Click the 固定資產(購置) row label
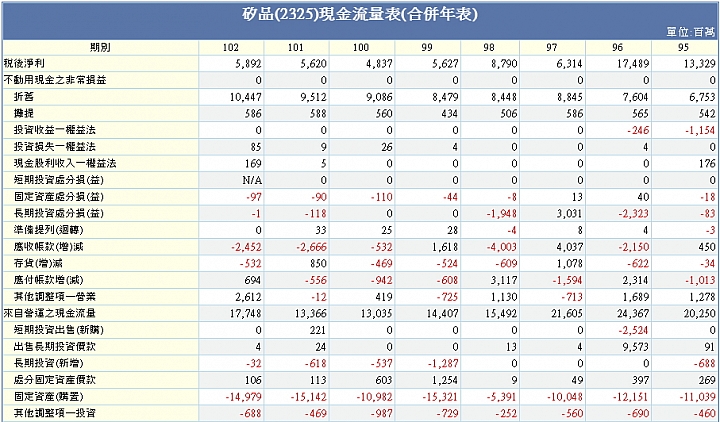Image resolution: width=720 pixels, height=422 pixels. tap(49, 396)
